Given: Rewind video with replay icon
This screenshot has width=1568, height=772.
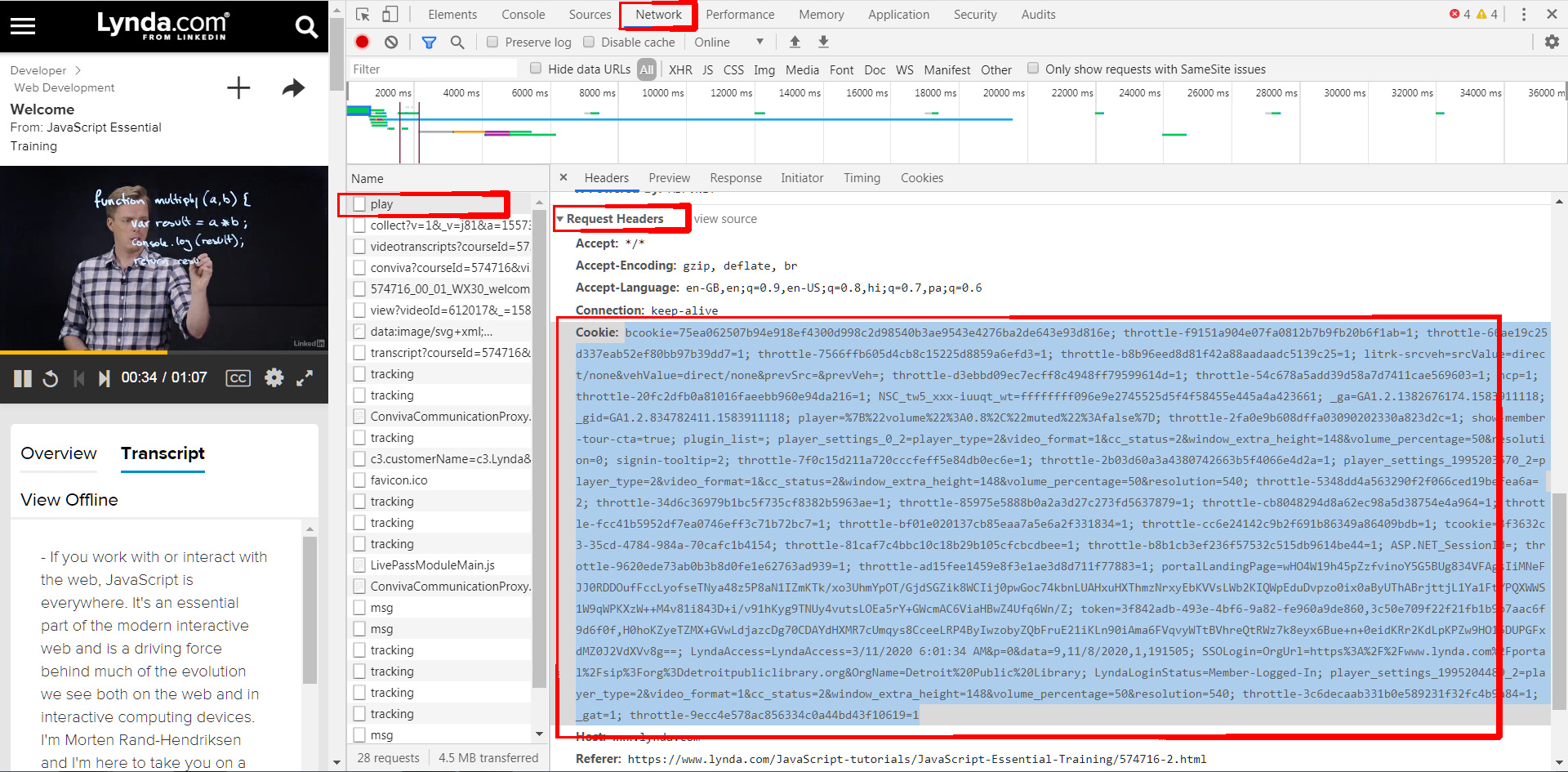Looking at the screenshot, I should (51, 378).
